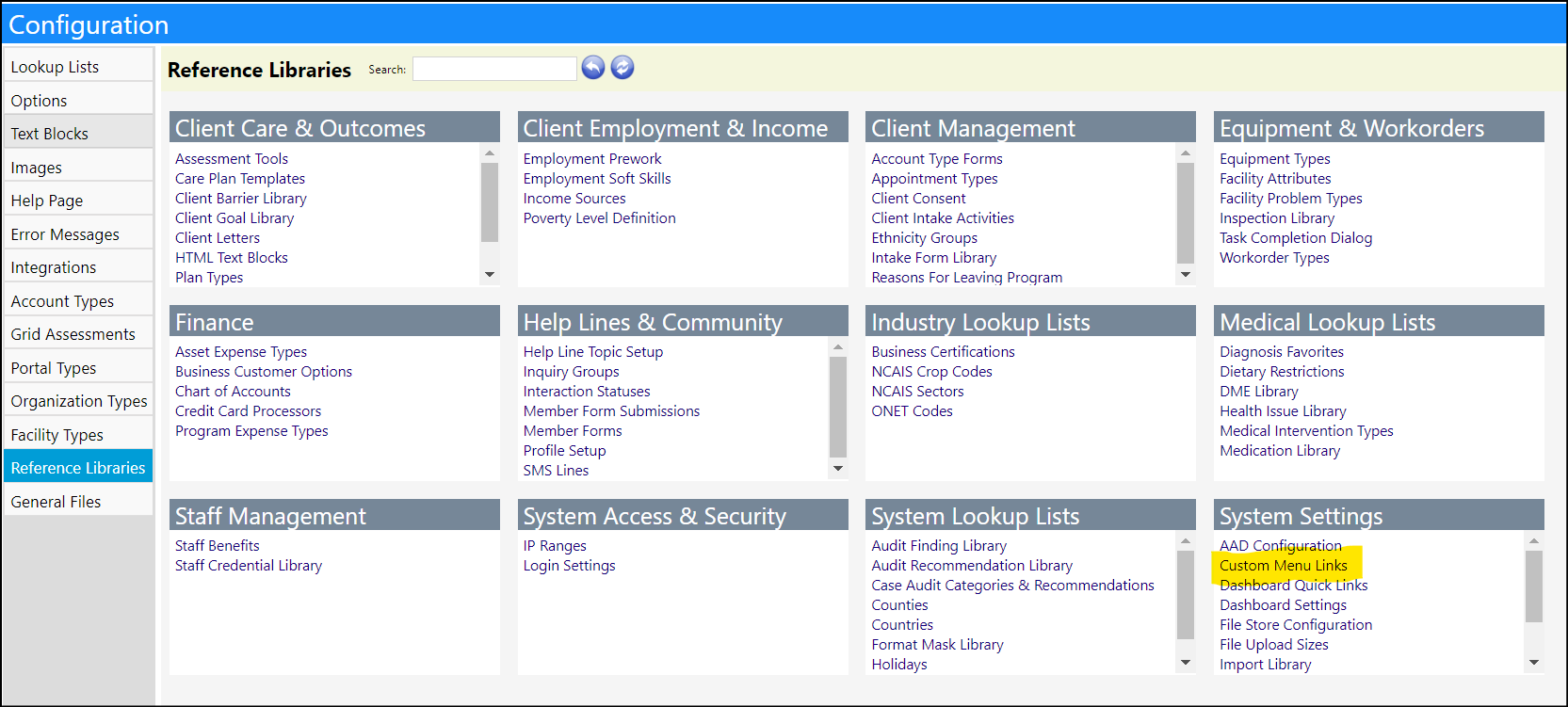This screenshot has height=707, width=1568.
Task: Open the Inspection Library link
Action: [1277, 218]
